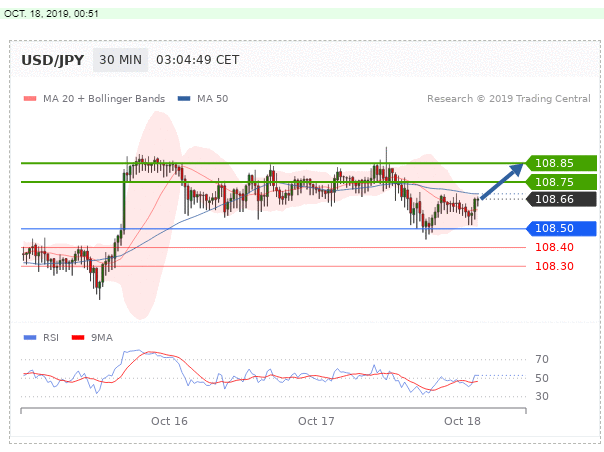Screen dimensions: 604x452
Task: Click the MA 50 legend label
Action: pyautogui.click(x=213, y=99)
